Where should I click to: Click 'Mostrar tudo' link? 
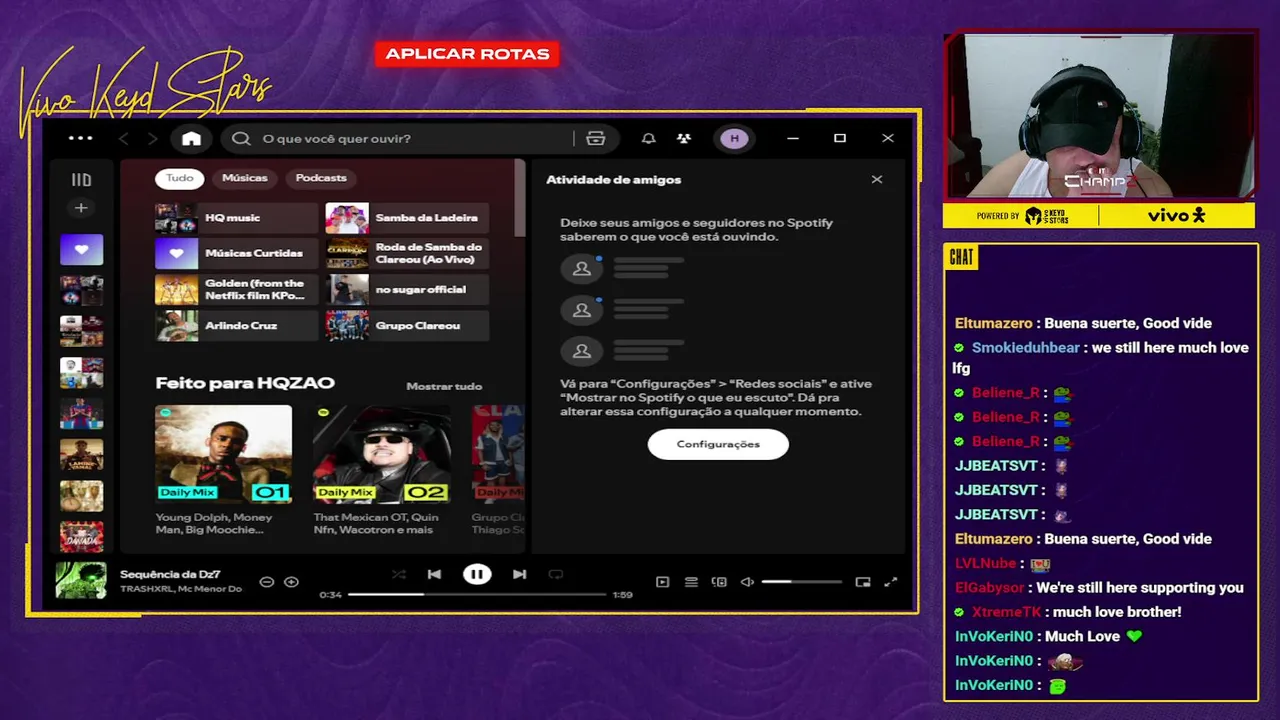(x=444, y=386)
